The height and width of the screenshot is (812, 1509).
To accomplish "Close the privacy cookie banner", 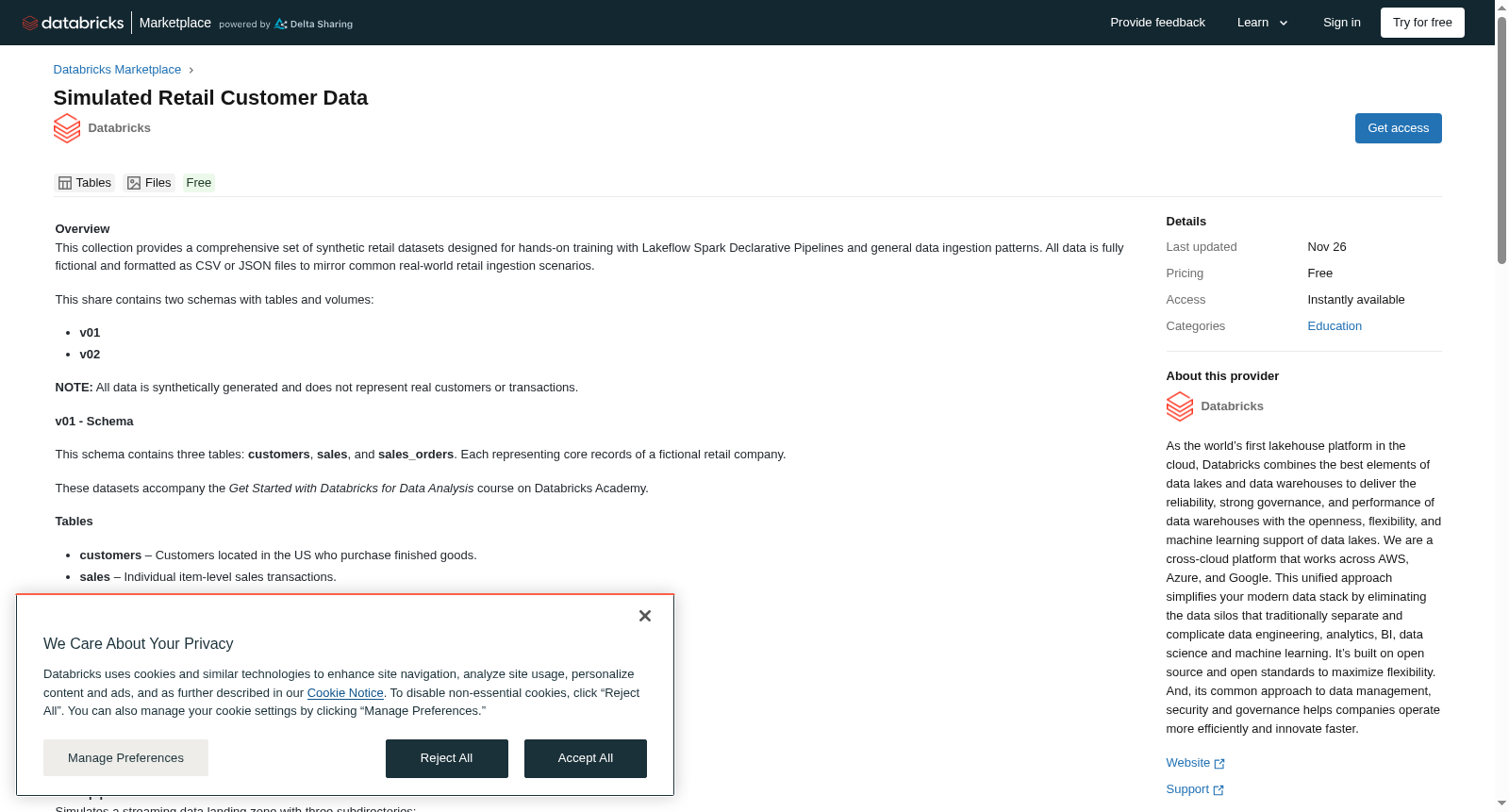I will (645, 616).
